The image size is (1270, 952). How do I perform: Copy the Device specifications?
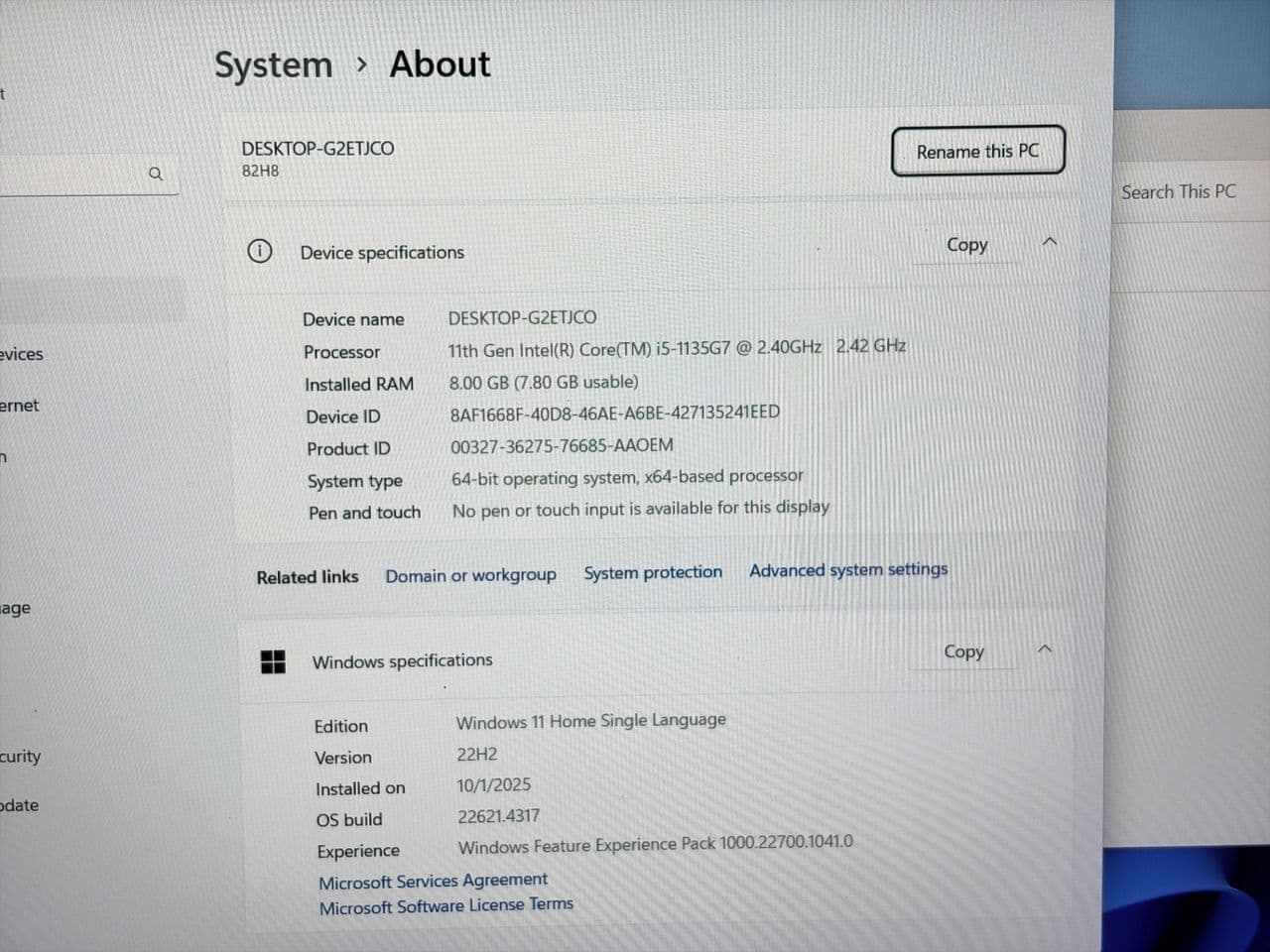(x=967, y=245)
